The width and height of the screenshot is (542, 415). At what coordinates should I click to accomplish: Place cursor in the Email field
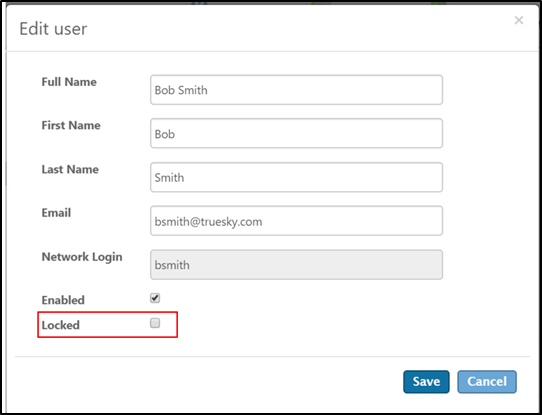pyautogui.click(x=296, y=221)
